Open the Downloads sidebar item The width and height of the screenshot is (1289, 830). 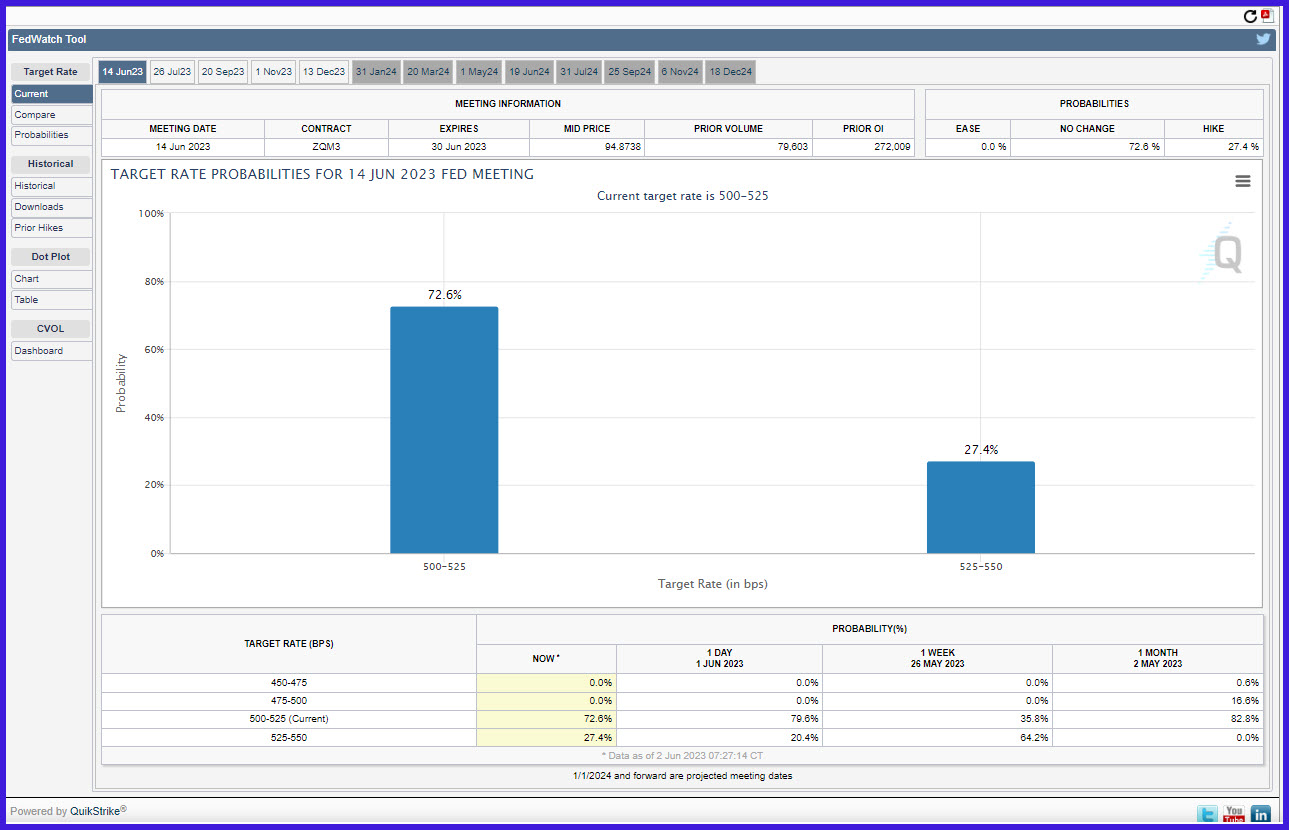[52, 207]
